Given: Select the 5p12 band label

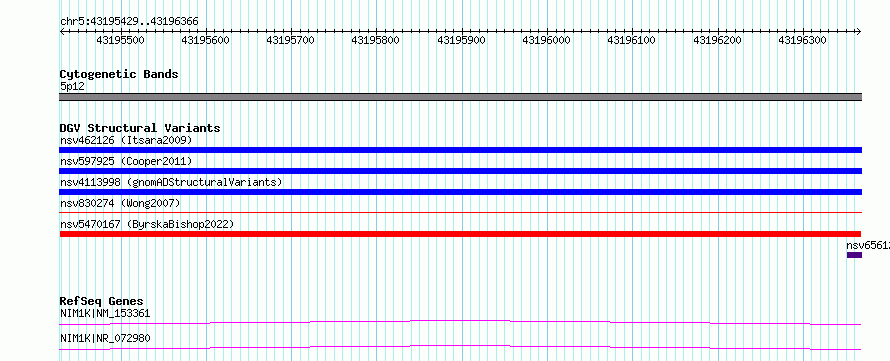Looking at the screenshot, I should 72,87.
